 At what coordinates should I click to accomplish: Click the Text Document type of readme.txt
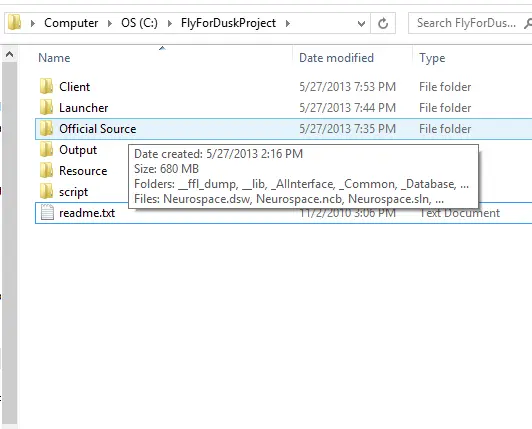tap(460, 213)
